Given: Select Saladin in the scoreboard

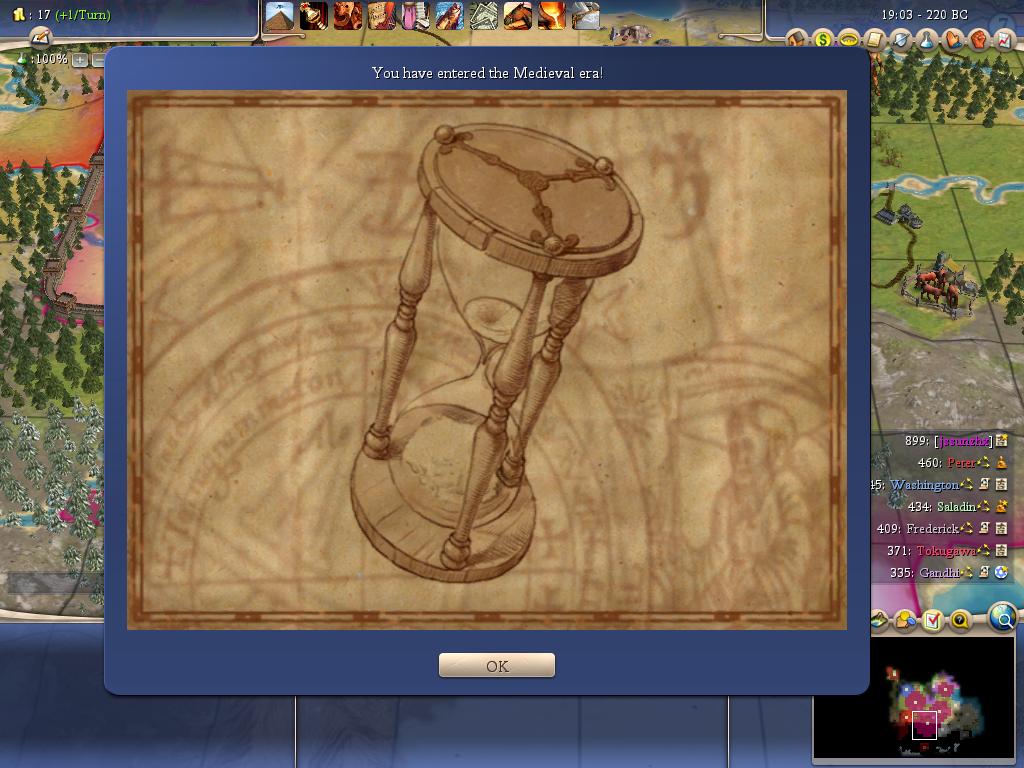Looking at the screenshot, I should (x=956, y=507).
